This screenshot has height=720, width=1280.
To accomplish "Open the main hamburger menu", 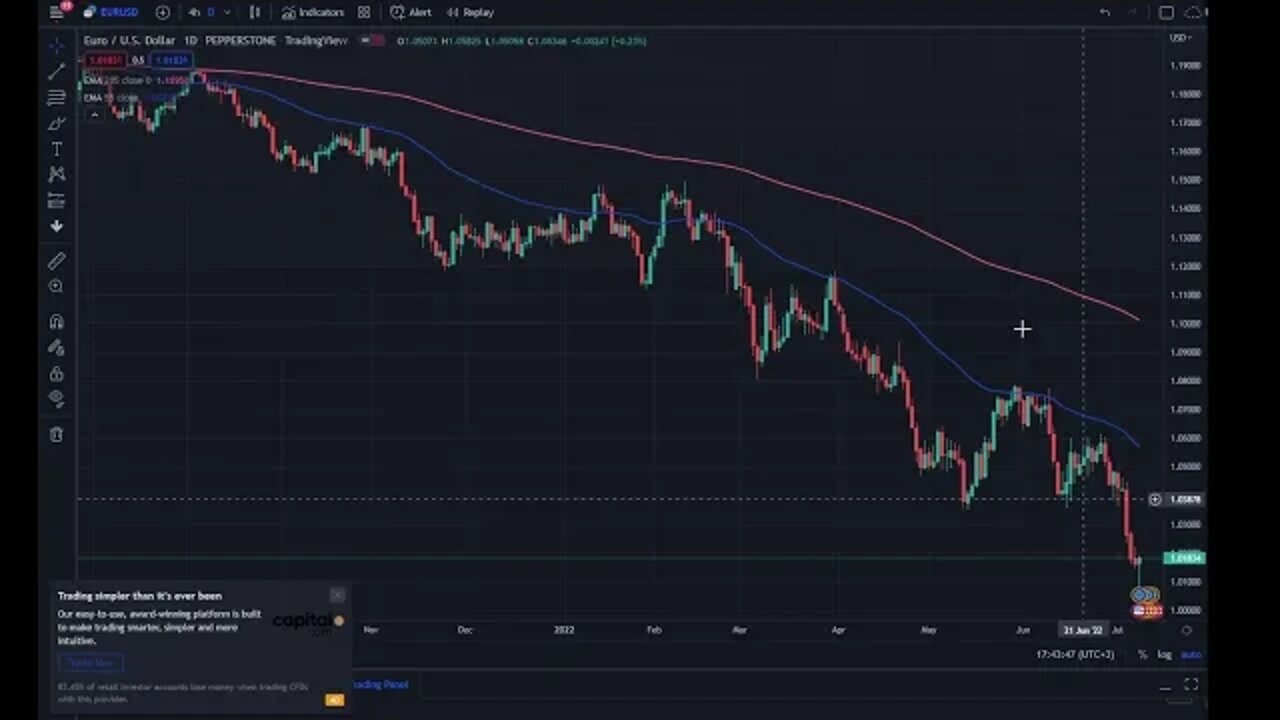I will point(57,12).
